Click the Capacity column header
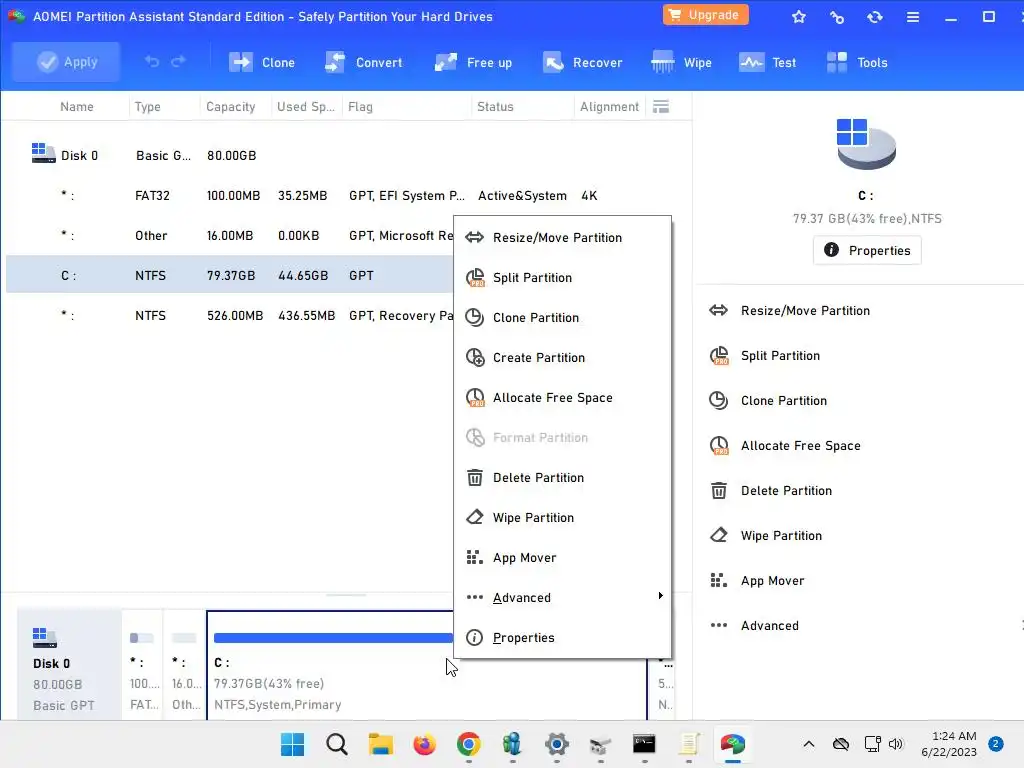Screen dimensions: 1024x768 (231, 106)
